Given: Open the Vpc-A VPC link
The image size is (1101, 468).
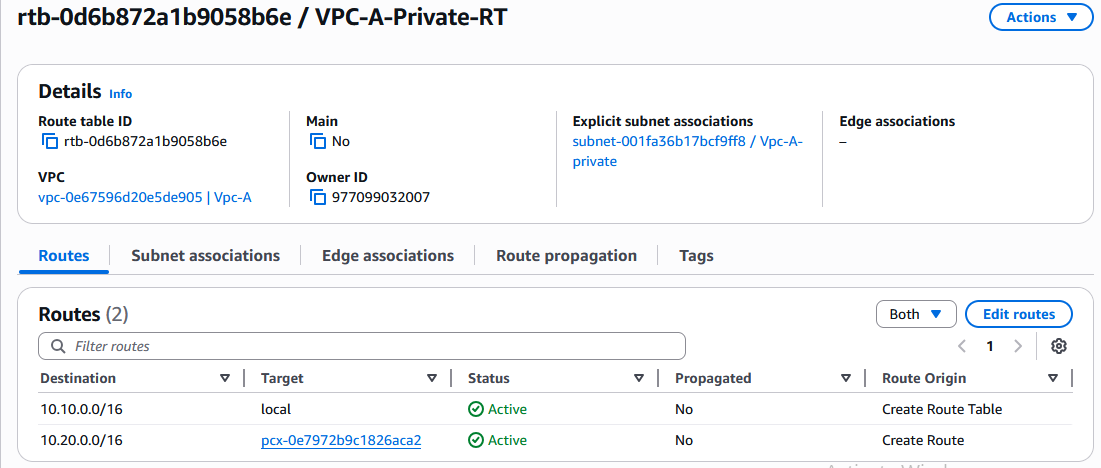Looking at the screenshot, I should (144, 197).
